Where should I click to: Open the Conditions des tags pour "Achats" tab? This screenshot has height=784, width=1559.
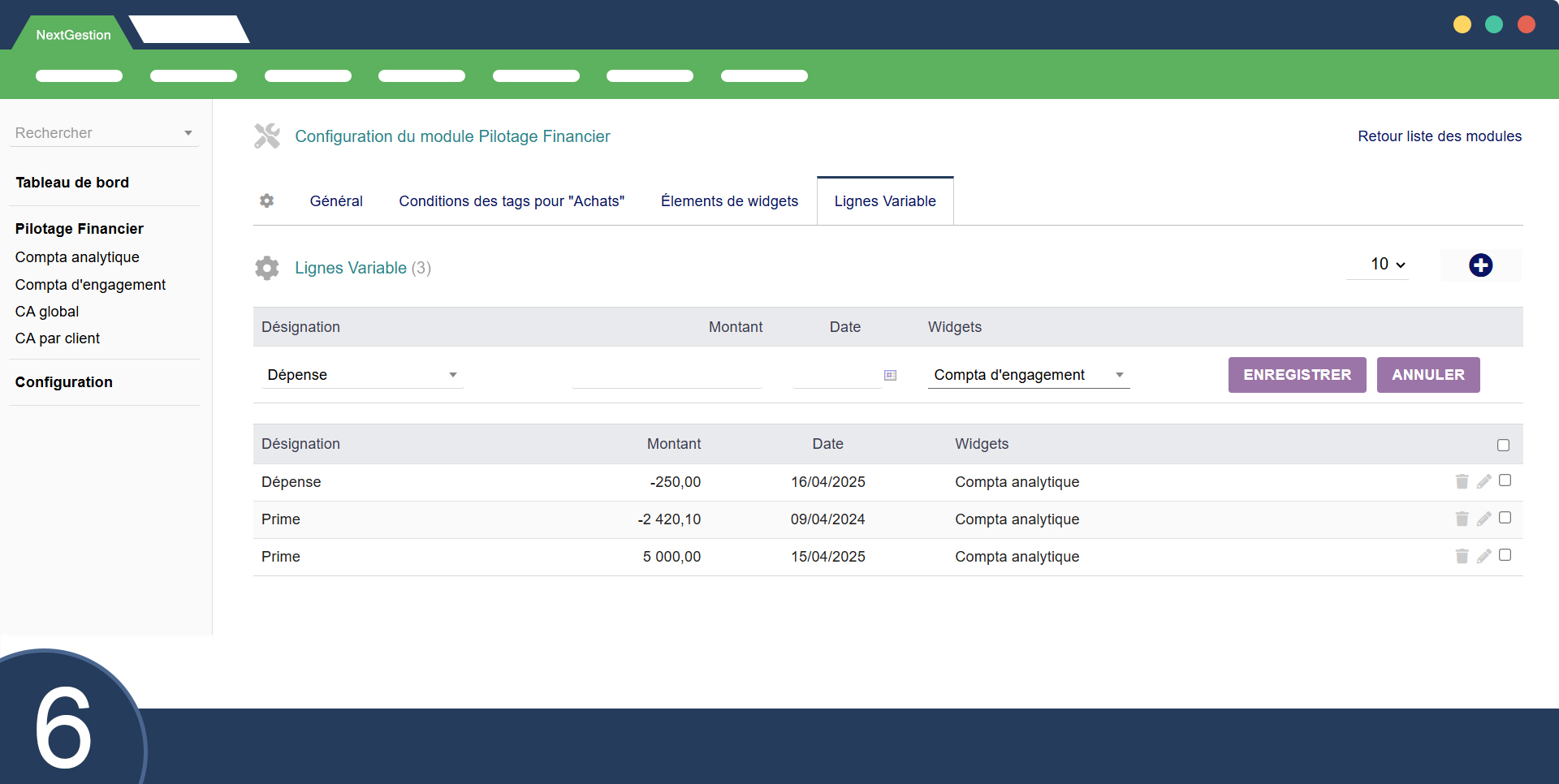tap(512, 201)
